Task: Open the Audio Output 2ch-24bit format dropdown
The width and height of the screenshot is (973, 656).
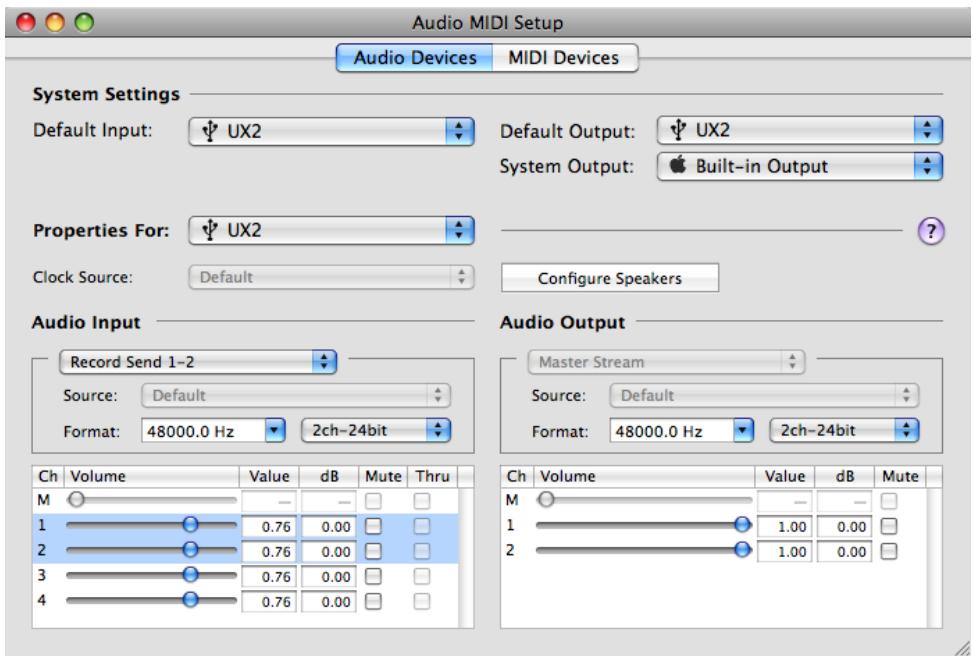Action: (x=845, y=430)
